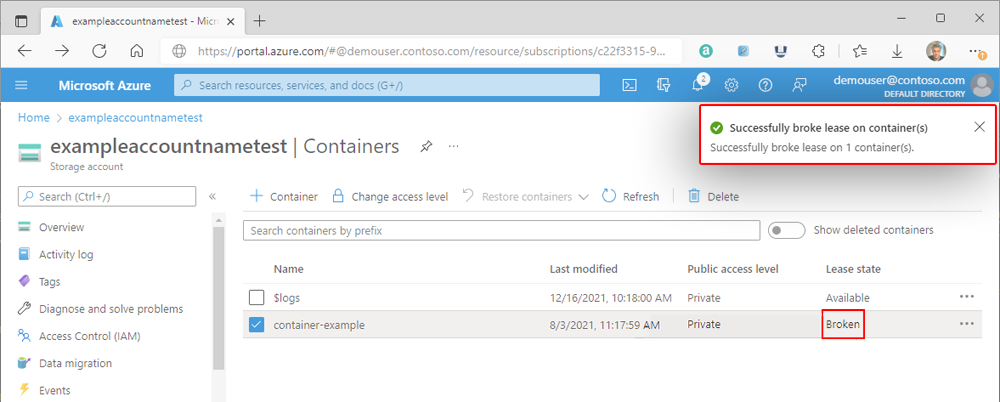
Task: Open portal settings gear
Action: [732, 85]
